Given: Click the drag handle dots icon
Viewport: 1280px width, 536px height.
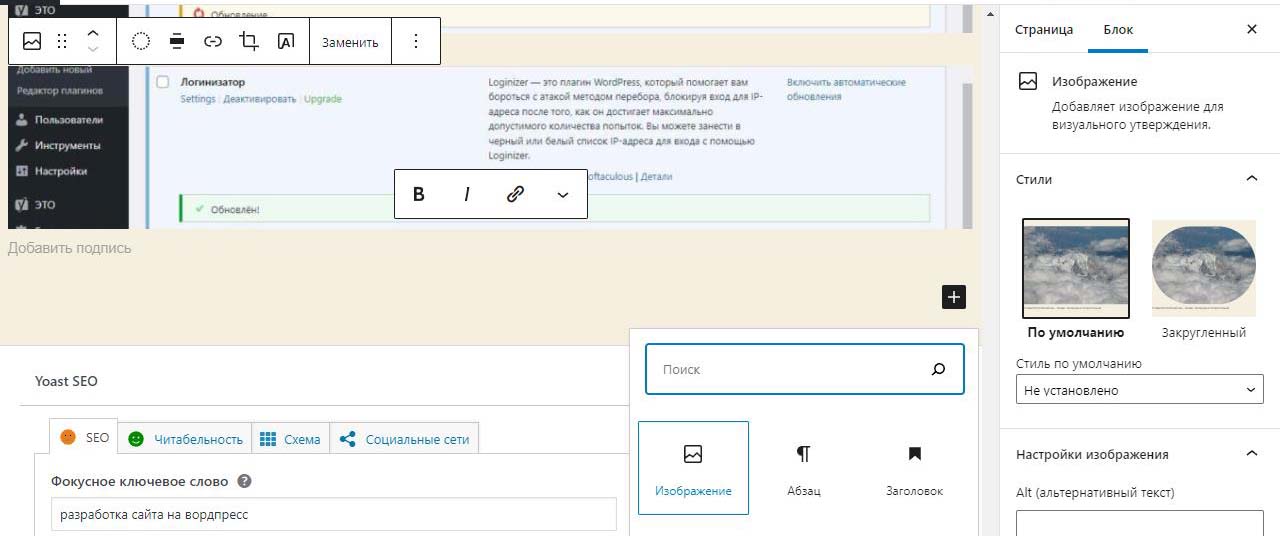Looking at the screenshot, I should (x=62, y=41).
